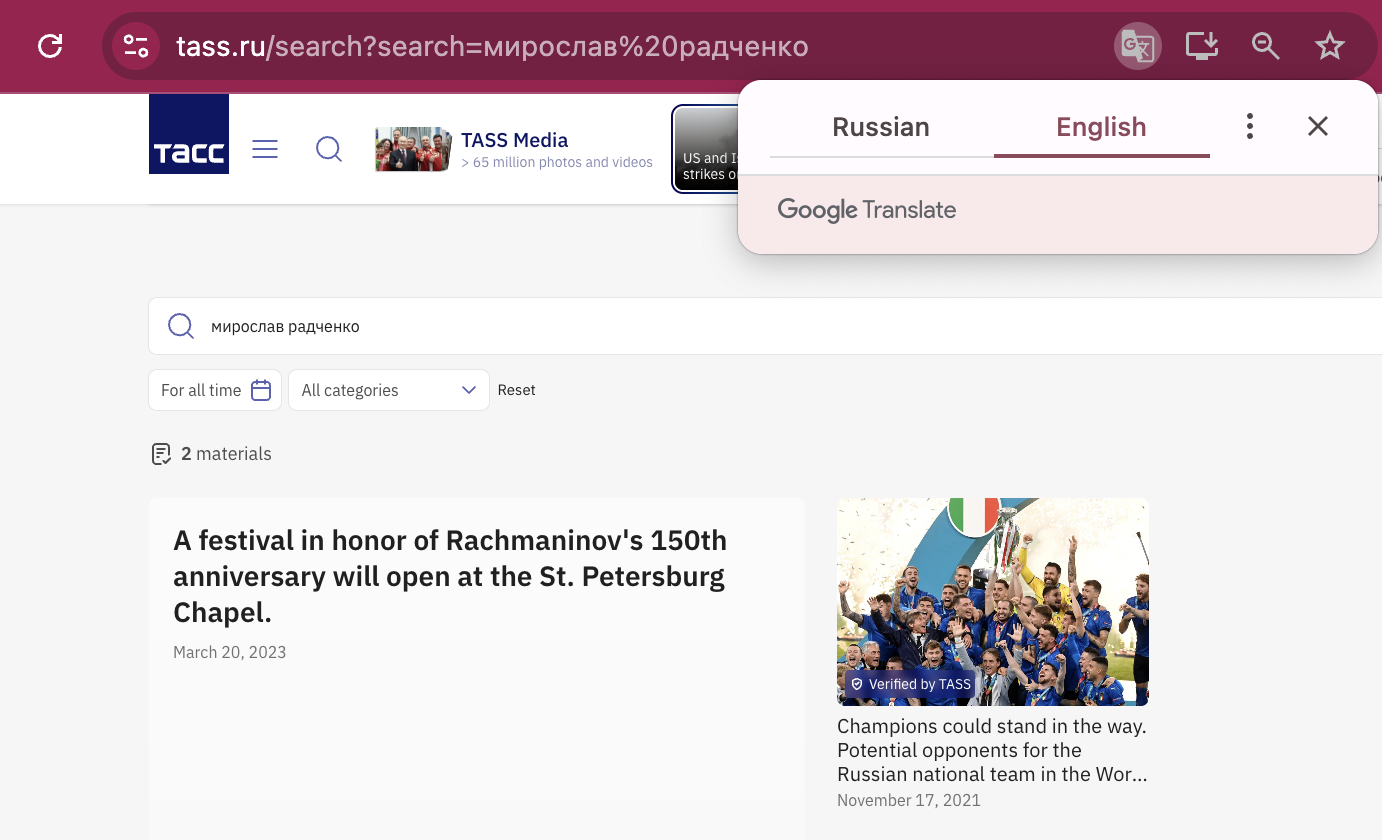Image resolution: width=1382 pixels, height=840 pixels.
Task: Open the TASS hamburger menu
Action: 265,149
